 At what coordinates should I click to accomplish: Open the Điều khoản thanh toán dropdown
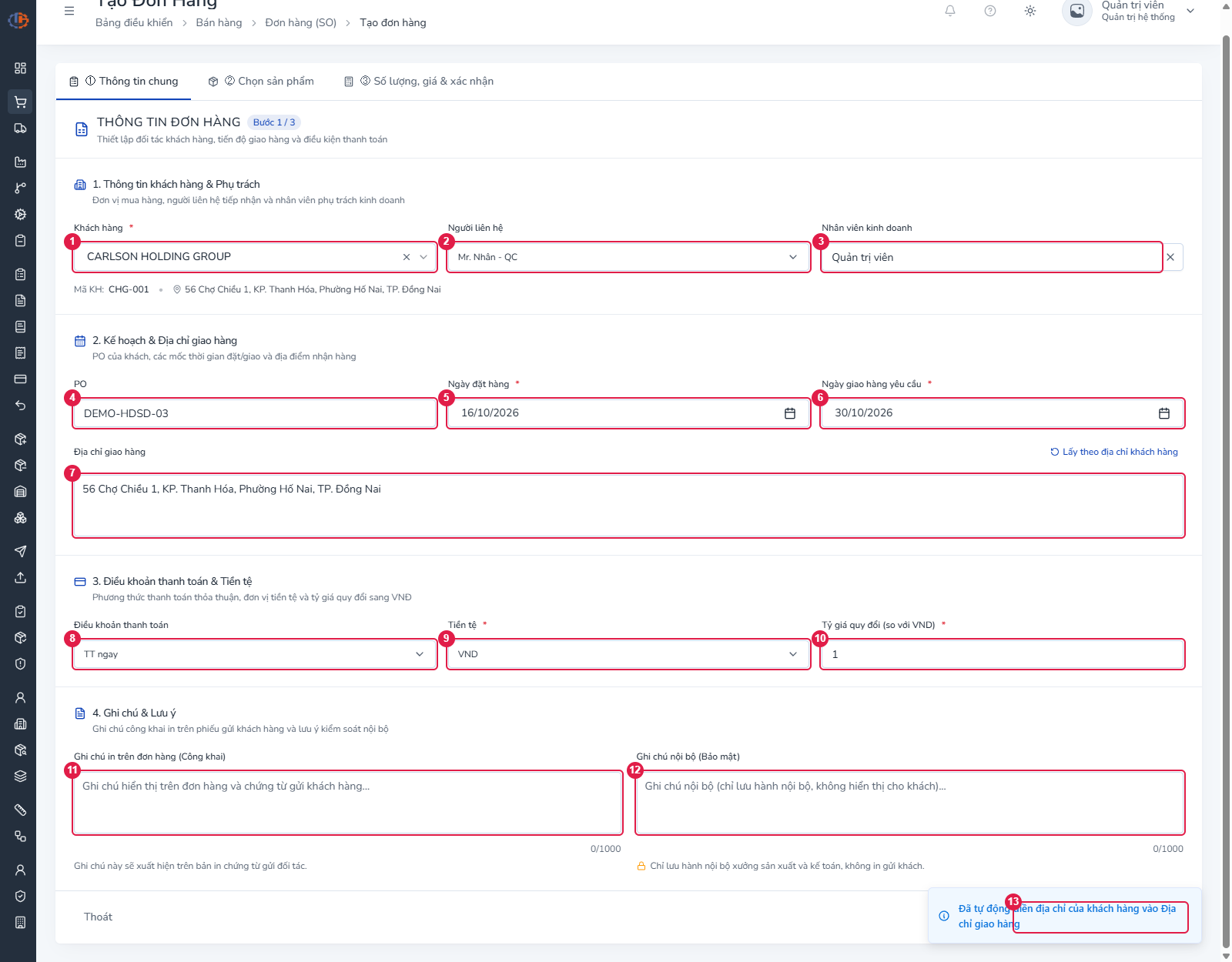point(255,654)
